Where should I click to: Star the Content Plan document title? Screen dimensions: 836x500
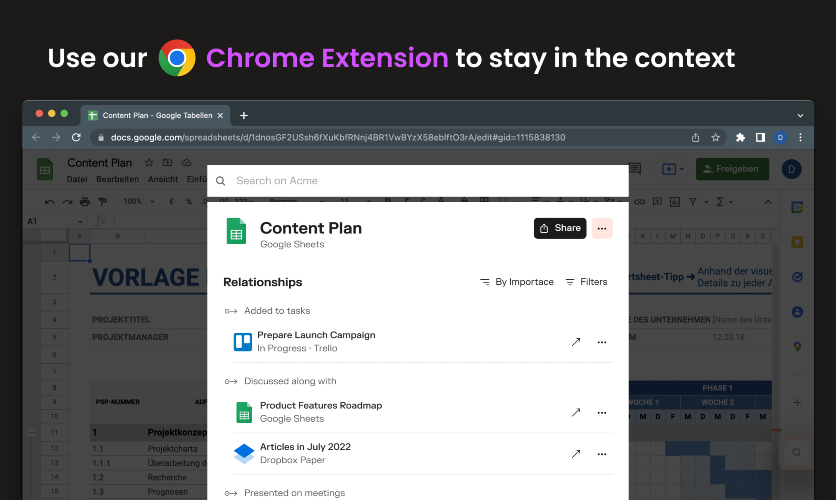tap(149, 163)
